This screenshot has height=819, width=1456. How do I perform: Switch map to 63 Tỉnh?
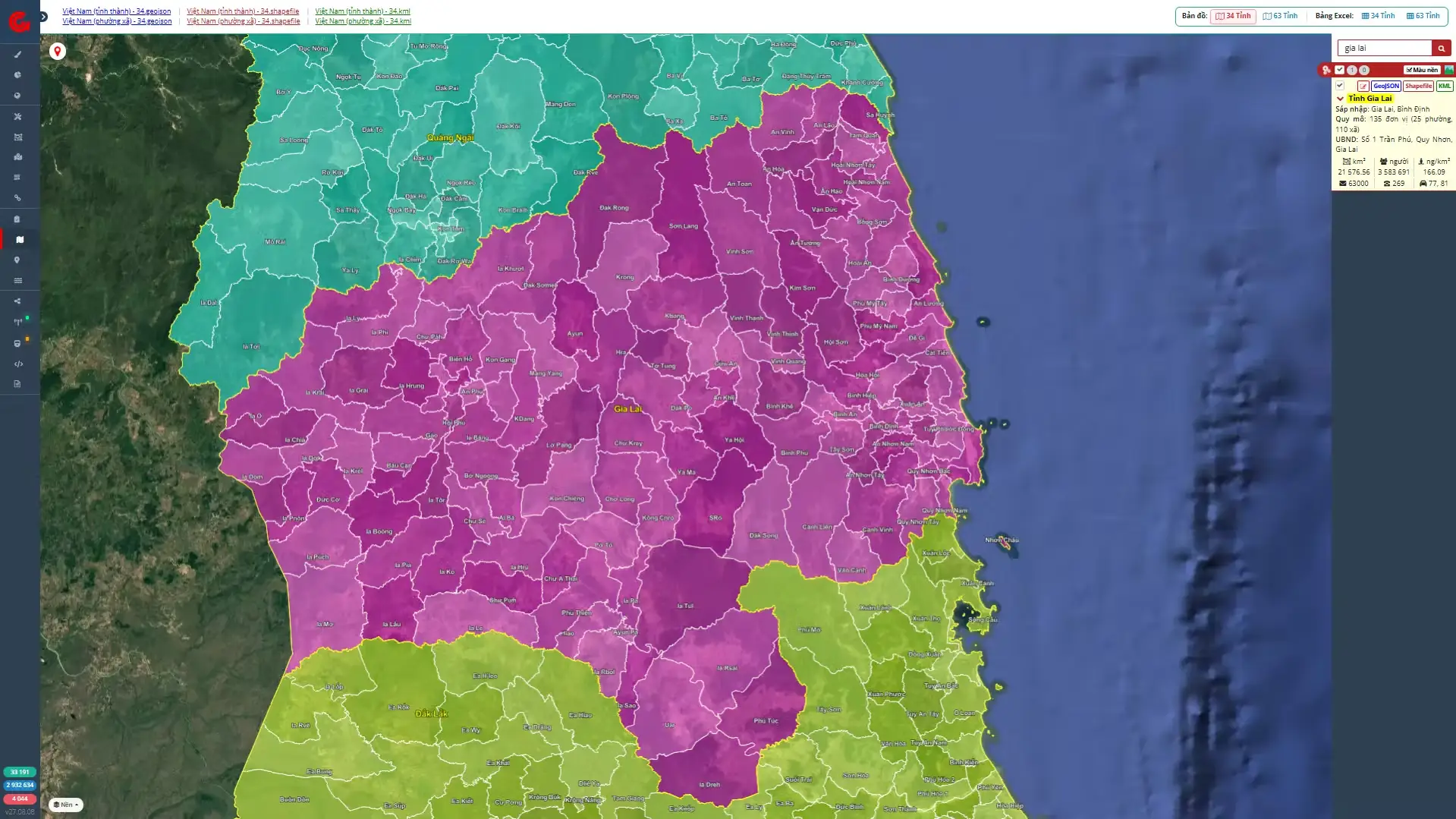(1280, 16)
